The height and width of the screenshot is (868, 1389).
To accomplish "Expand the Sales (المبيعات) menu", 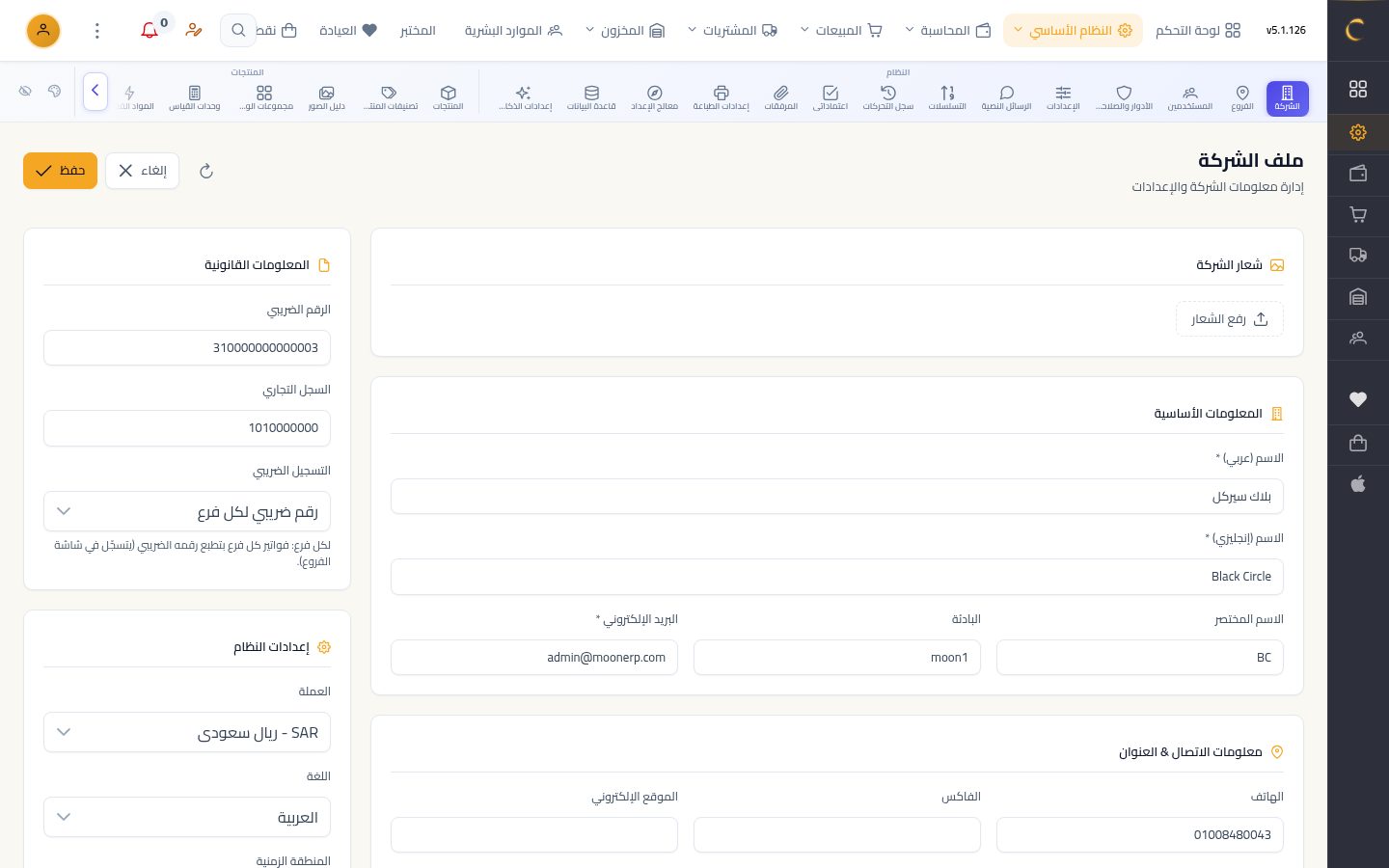I will pos(841,31).
